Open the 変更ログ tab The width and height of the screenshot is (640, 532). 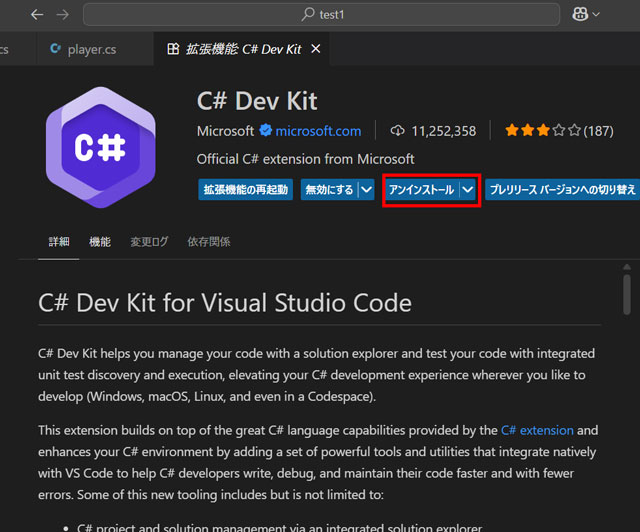pyautogui.click(x=149, y=242)
